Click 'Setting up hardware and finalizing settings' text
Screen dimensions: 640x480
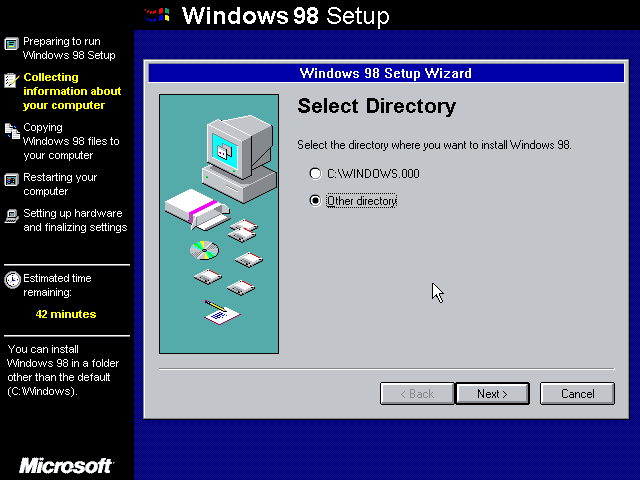tap(75, 220)
